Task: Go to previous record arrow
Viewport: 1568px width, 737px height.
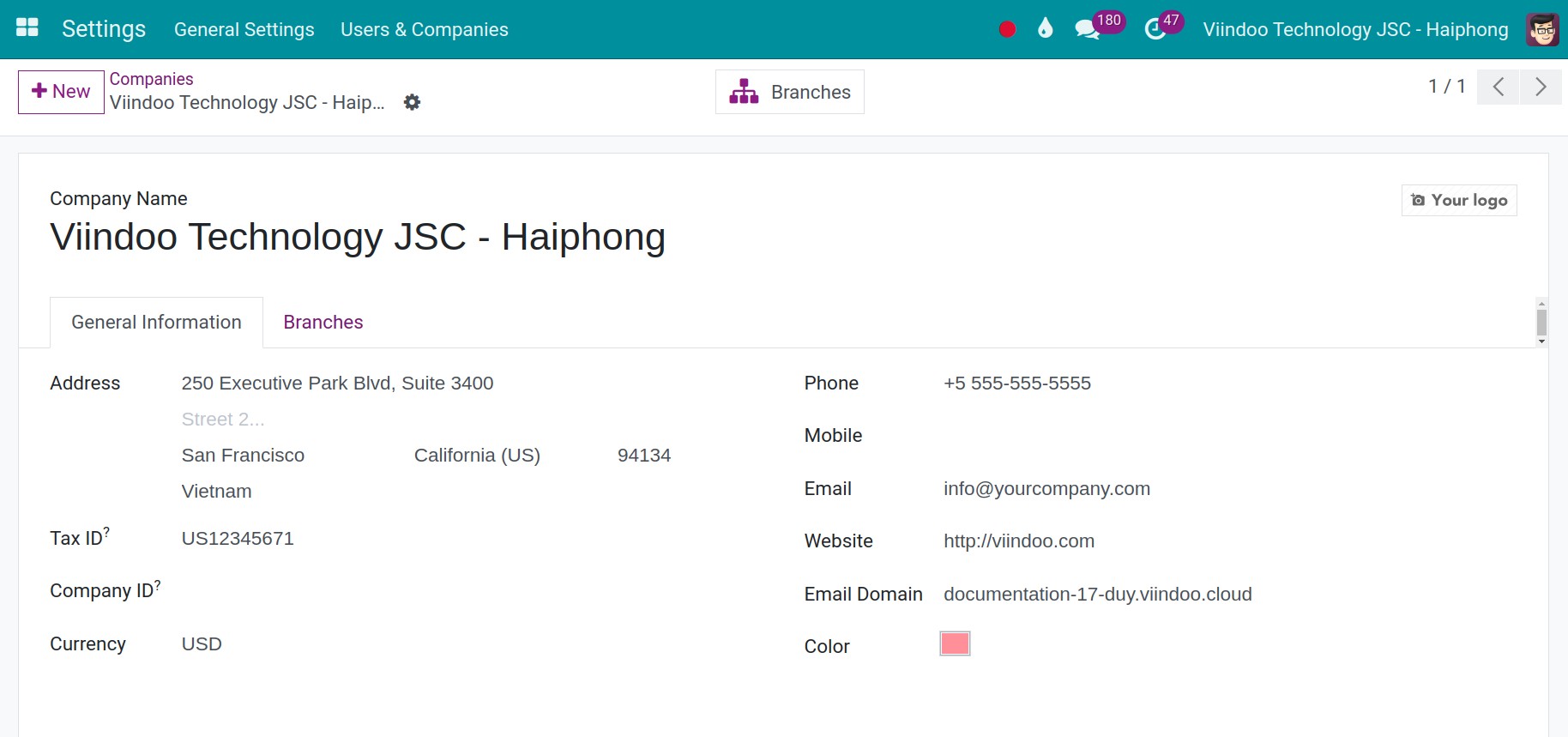Action: 1499,87
